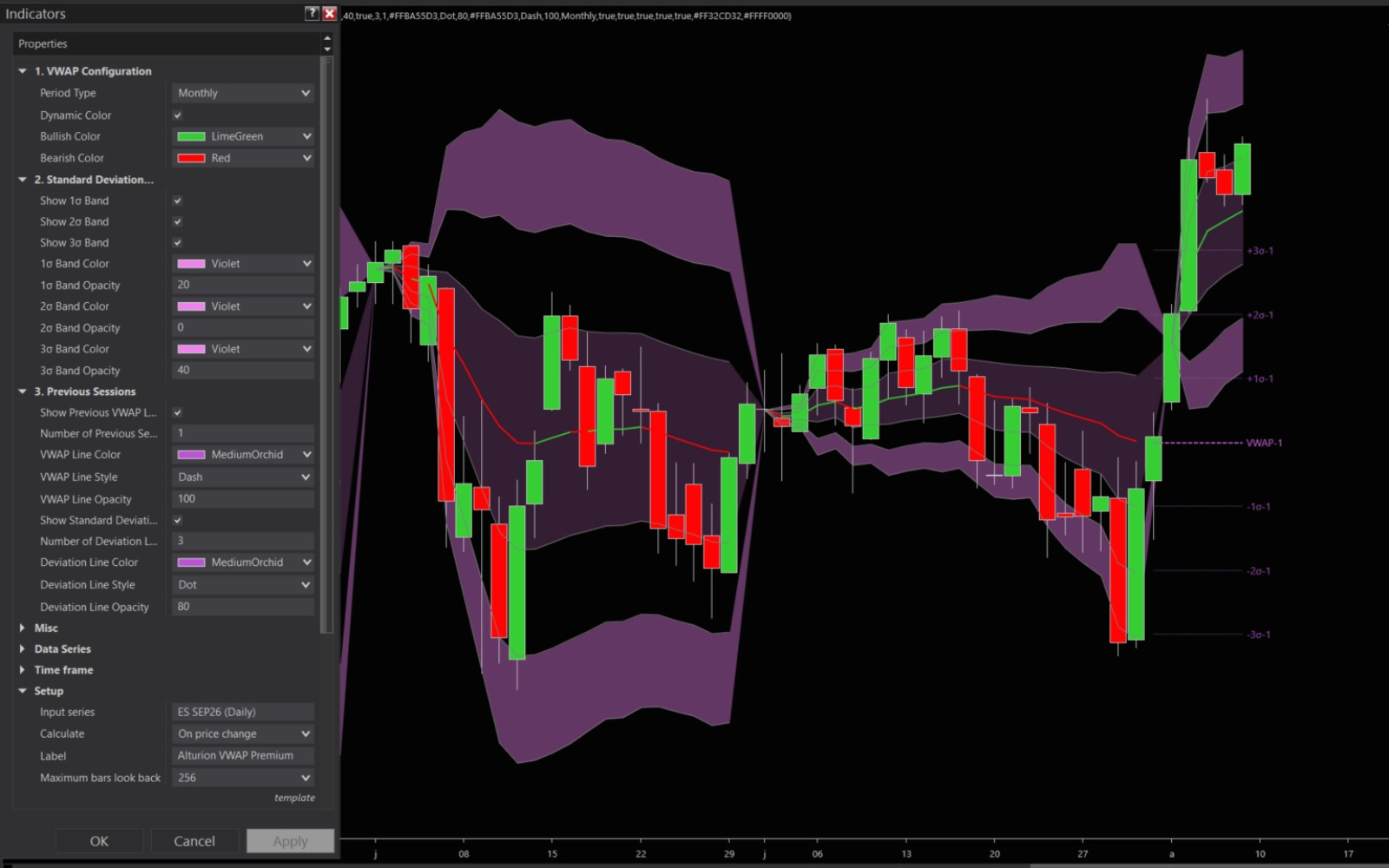The image size is (1389, 868).
Task: Click the Input series ES SEP26 field
Action: pyautogui.click(x=243, y=712)
